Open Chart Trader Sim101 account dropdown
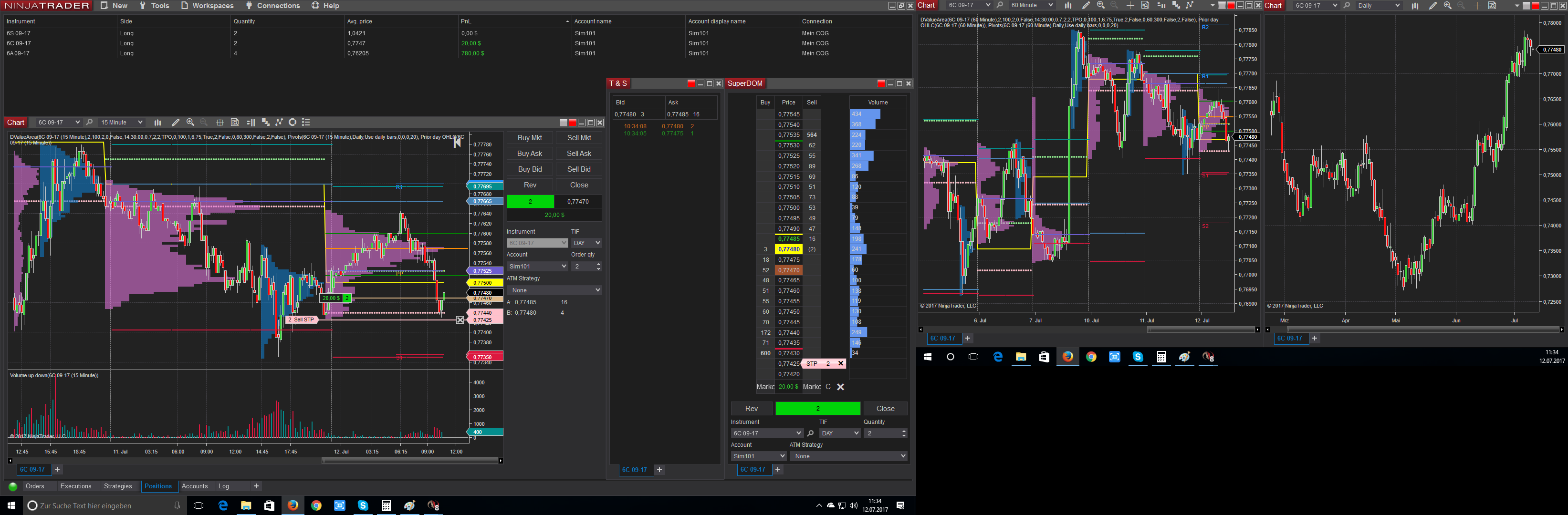 pos(537,266)
